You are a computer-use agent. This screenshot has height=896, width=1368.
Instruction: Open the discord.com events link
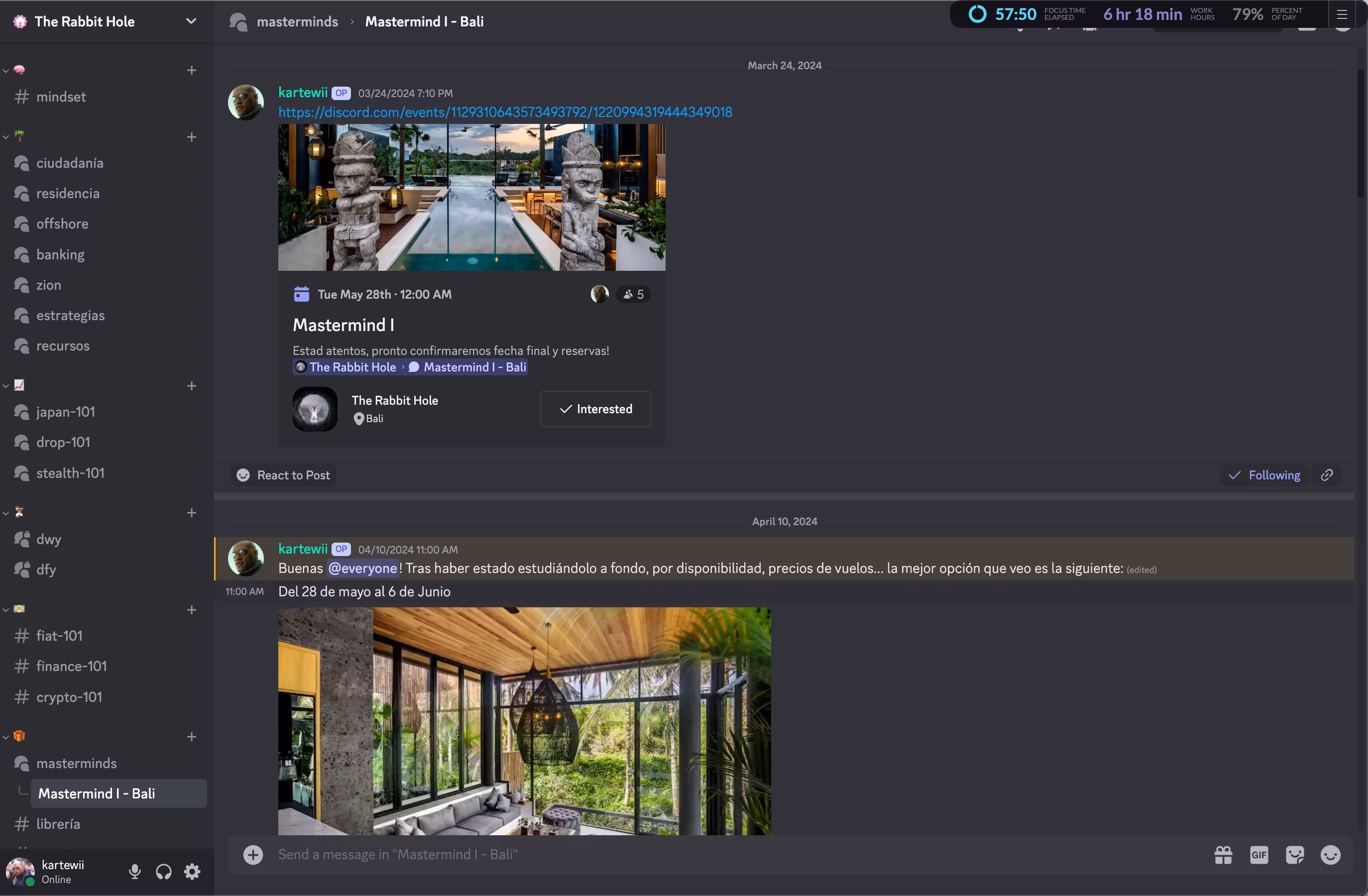click(x=505, y=112)
